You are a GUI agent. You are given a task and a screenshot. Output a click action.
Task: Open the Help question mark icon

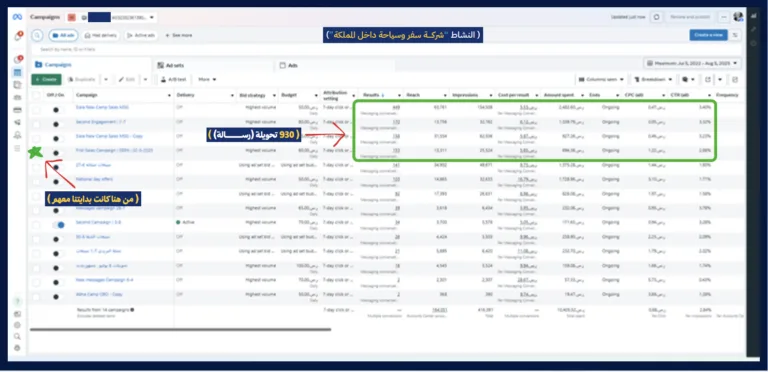point(18,302)
